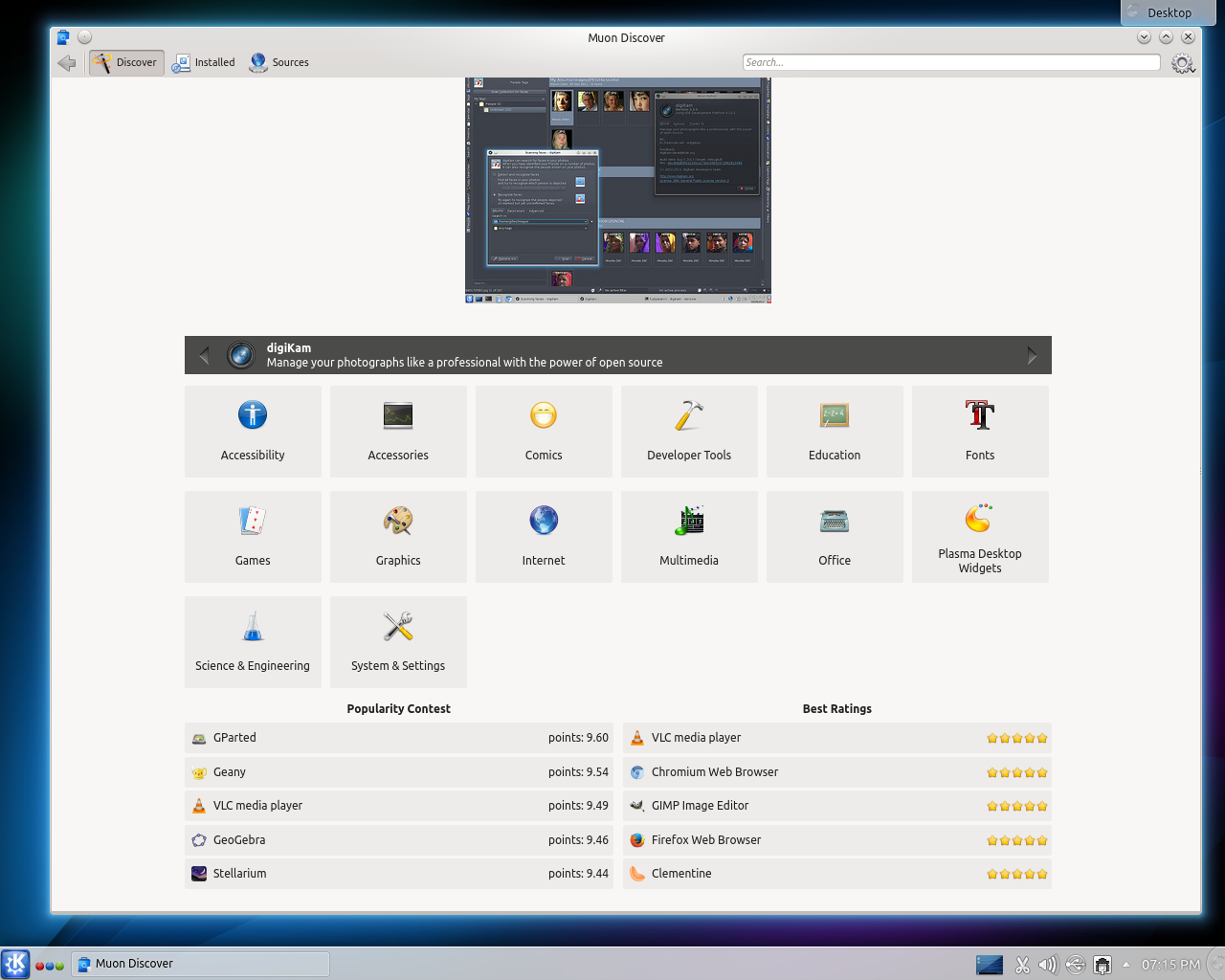The image size is (1225, 980).
Task: Open Plasma Desktop Widgets category
Action: [x=980, y=537]
